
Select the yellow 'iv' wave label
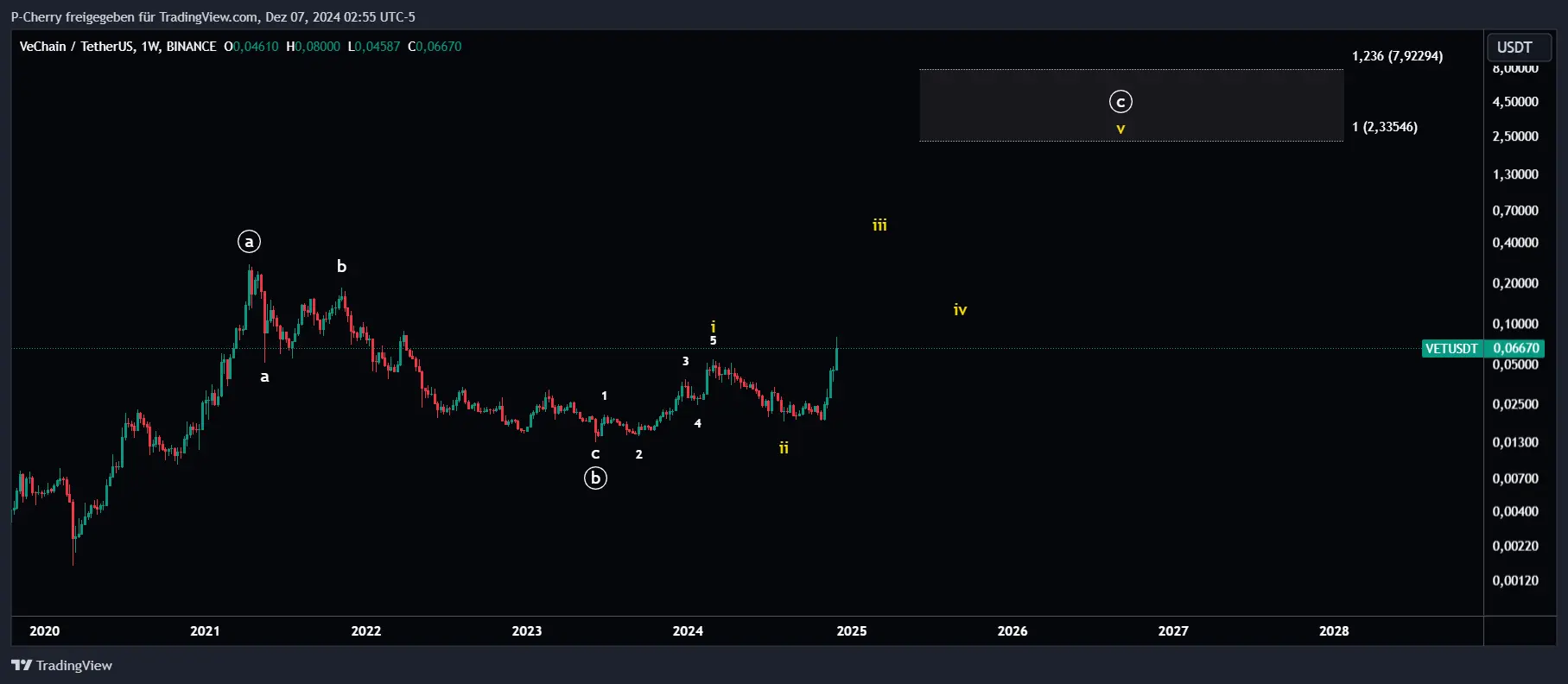[960, 309]
